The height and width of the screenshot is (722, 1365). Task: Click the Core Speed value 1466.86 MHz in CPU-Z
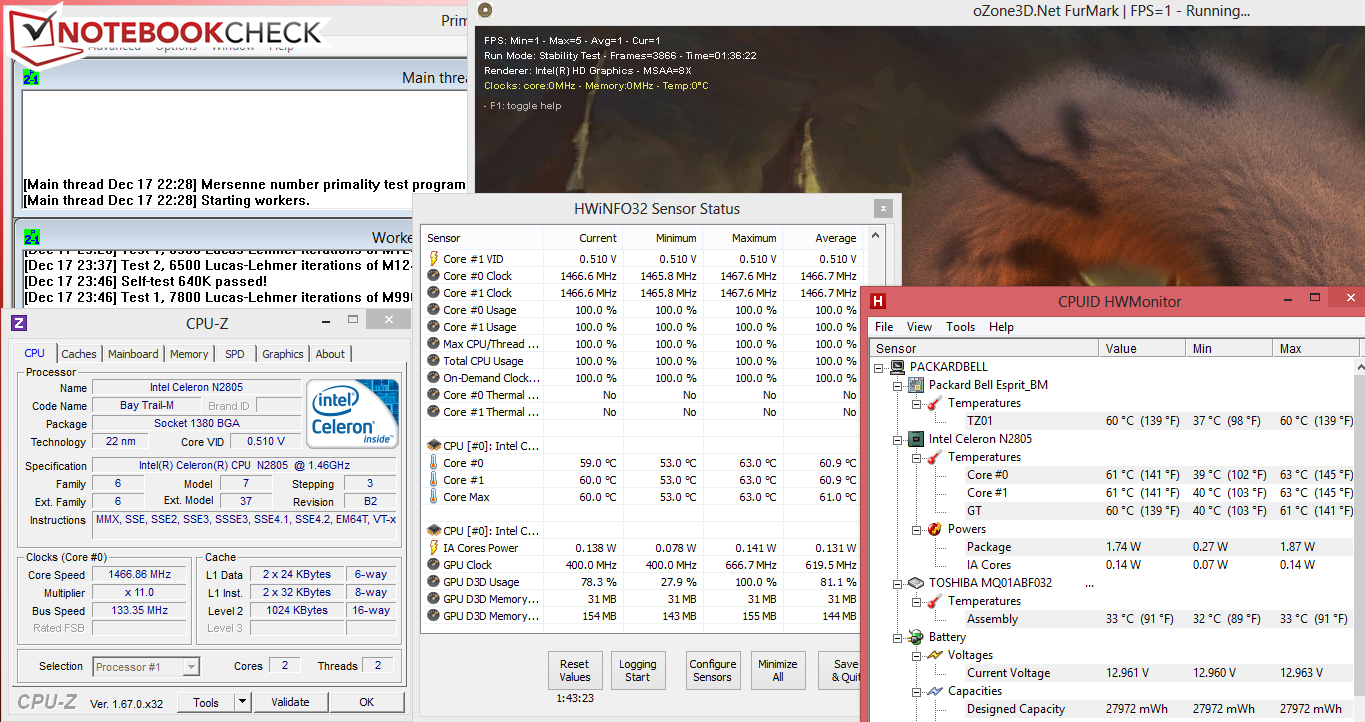[139, 575]
